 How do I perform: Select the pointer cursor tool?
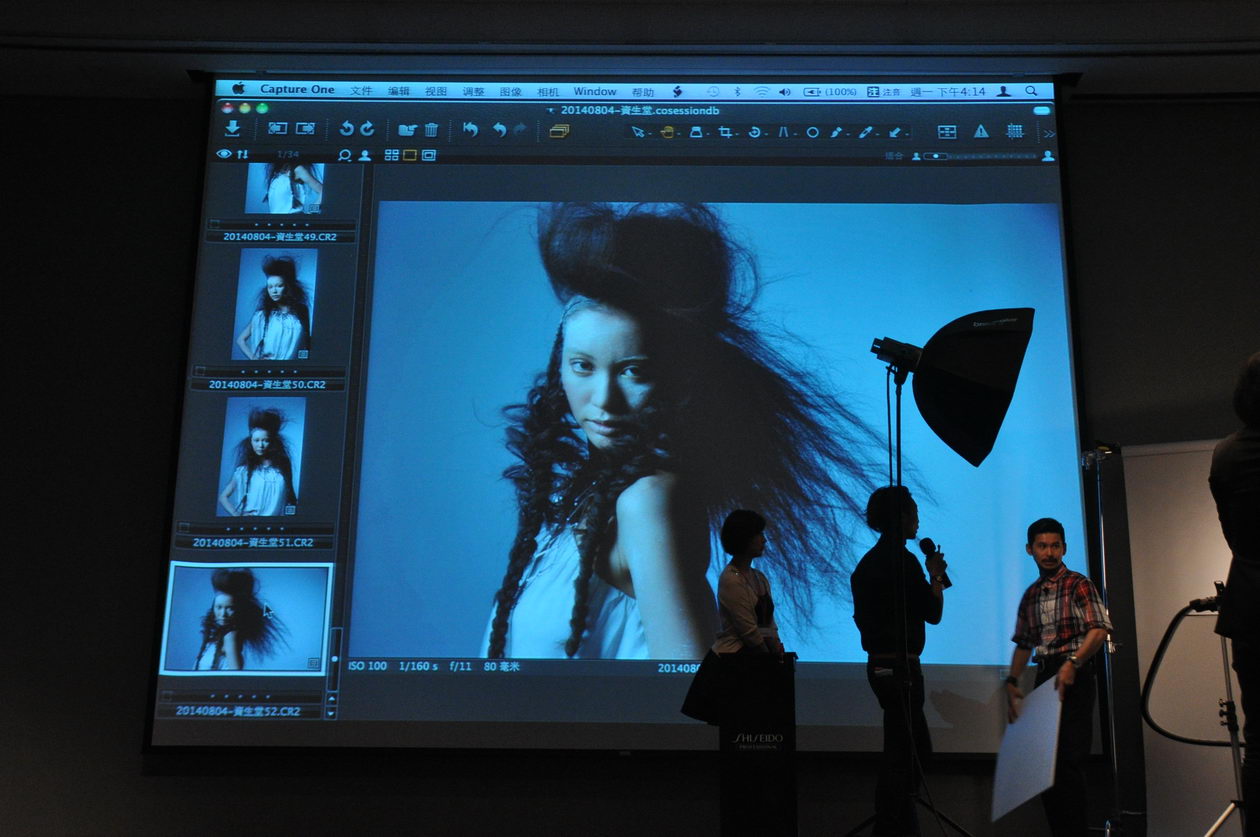click(637, 132)
